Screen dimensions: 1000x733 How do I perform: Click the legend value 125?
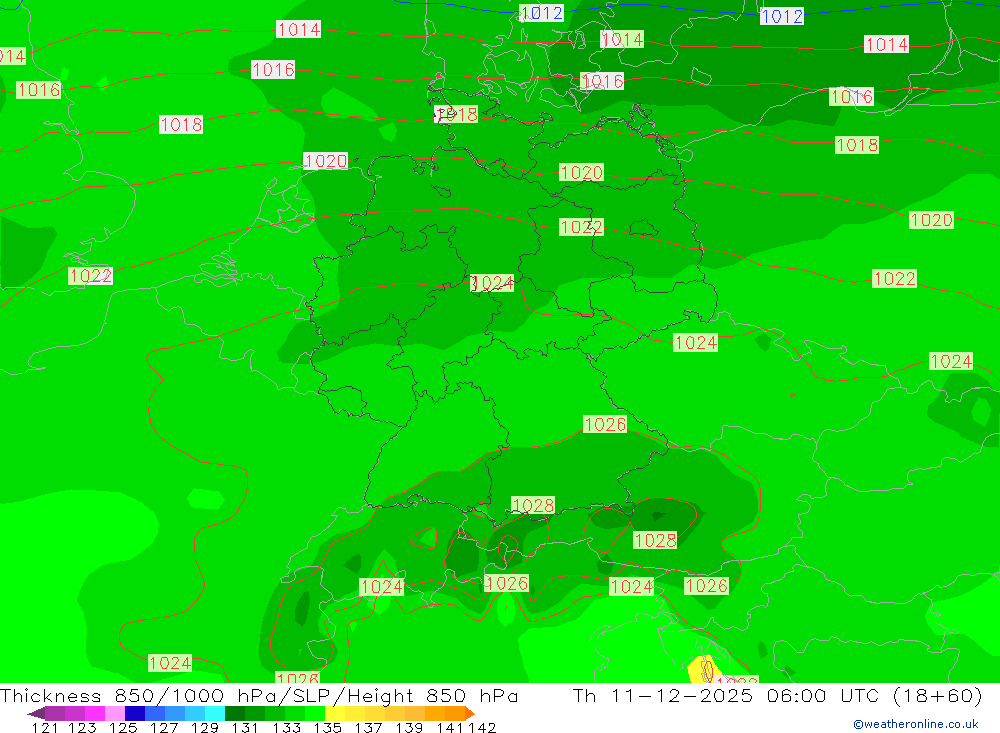tap(123, 727)
